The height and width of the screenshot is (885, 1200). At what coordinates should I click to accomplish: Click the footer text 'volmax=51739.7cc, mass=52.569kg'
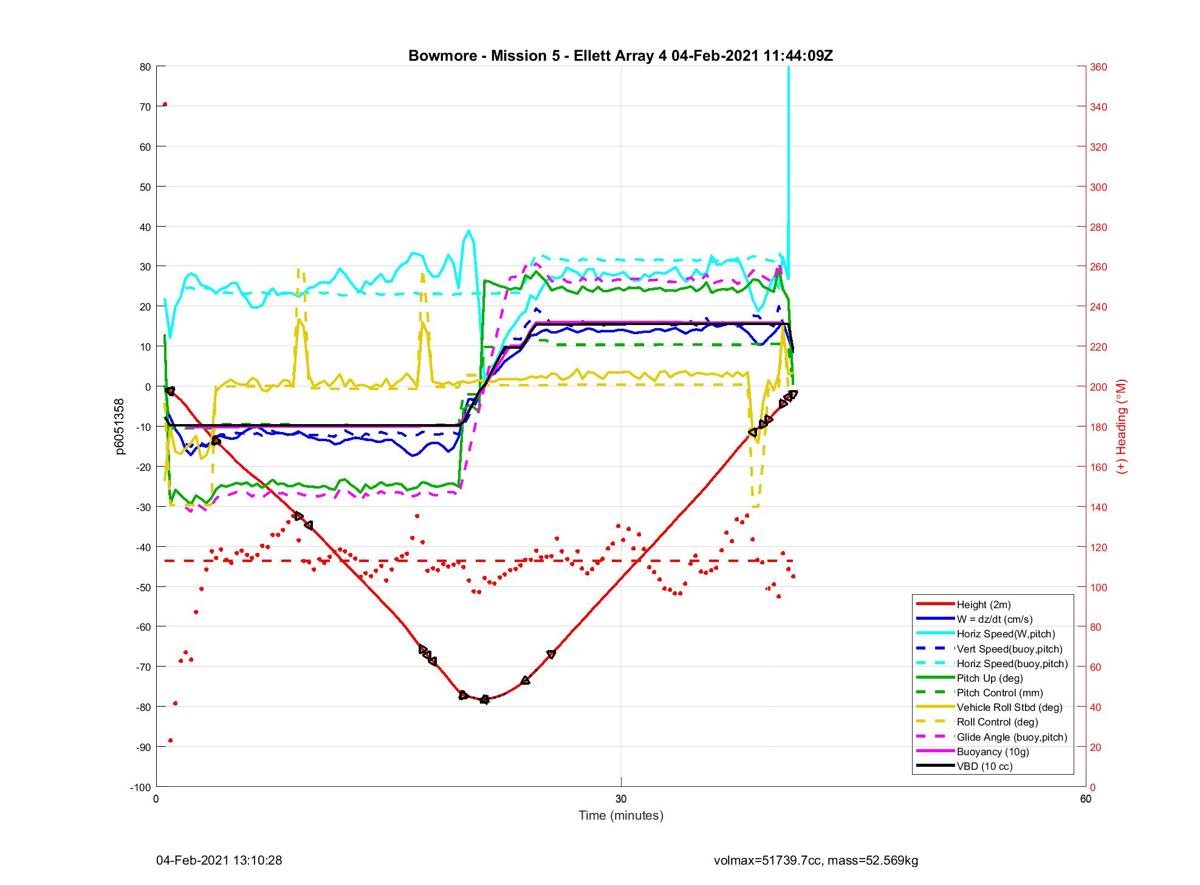point(816,860)
